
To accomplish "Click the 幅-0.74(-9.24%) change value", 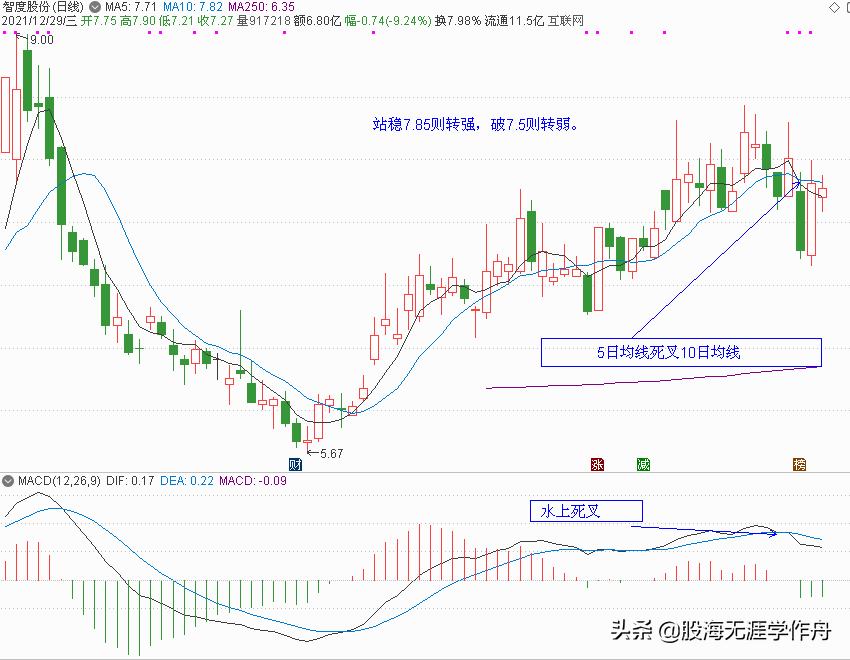I will pyautogui.click(x=388, y=21).
